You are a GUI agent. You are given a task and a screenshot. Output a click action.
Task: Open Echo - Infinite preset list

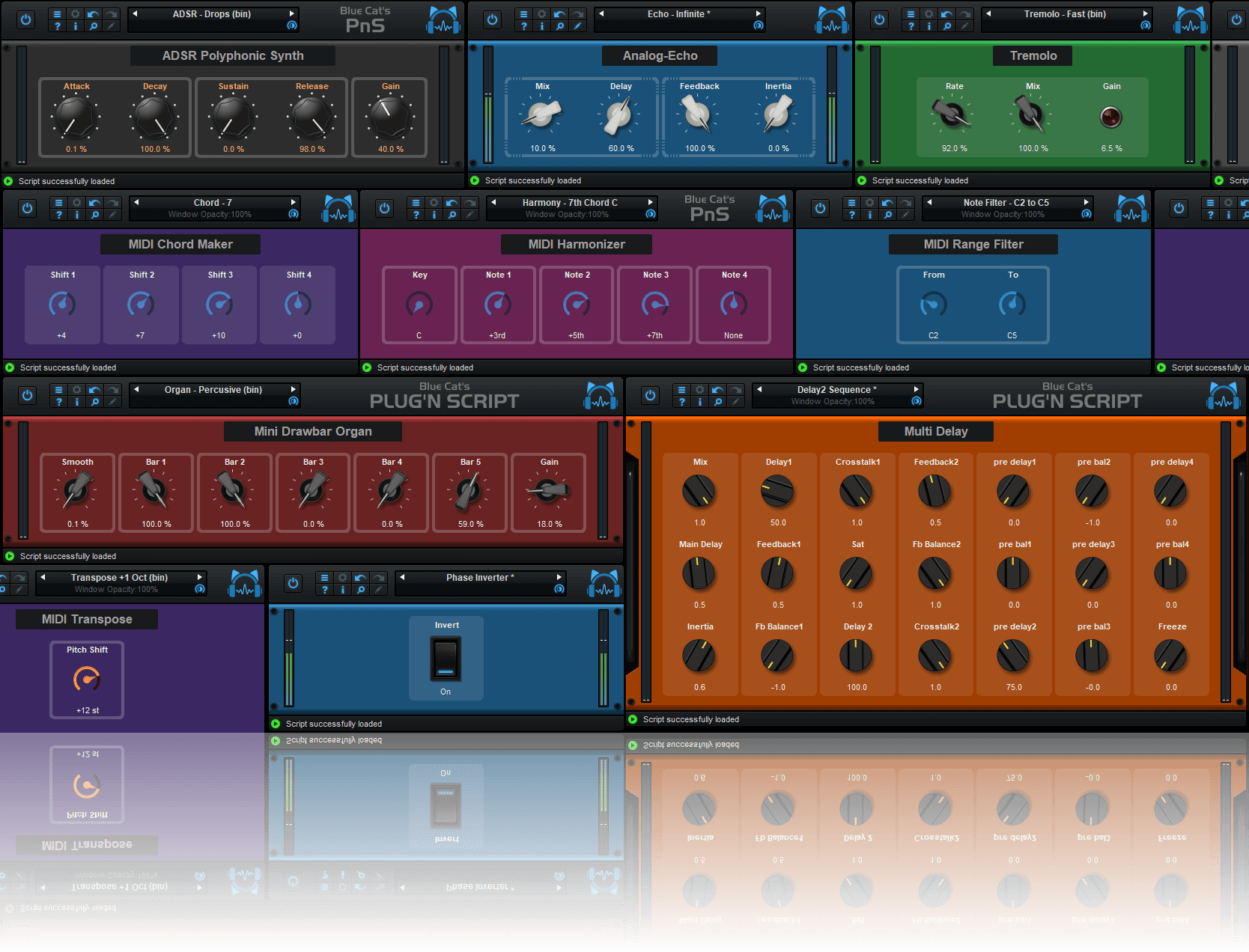point(678,14)
